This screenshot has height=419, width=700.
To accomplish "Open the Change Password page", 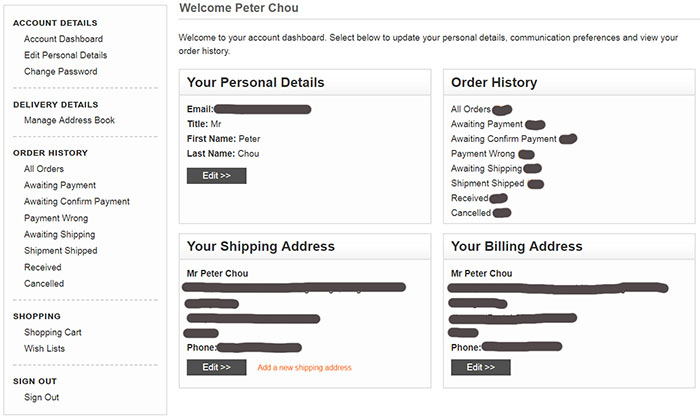I will click(61, 72).
